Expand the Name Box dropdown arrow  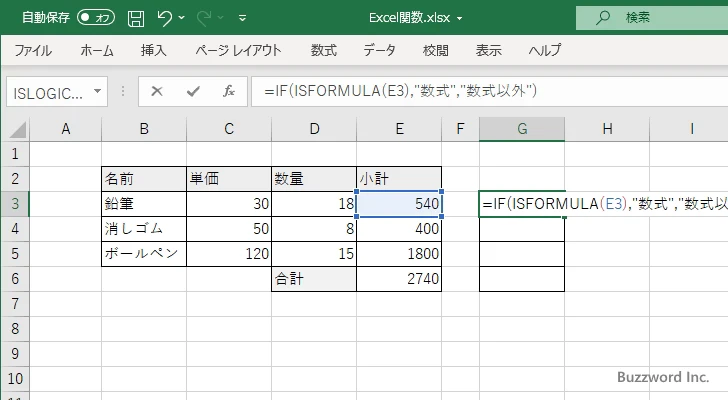point(98,91)
